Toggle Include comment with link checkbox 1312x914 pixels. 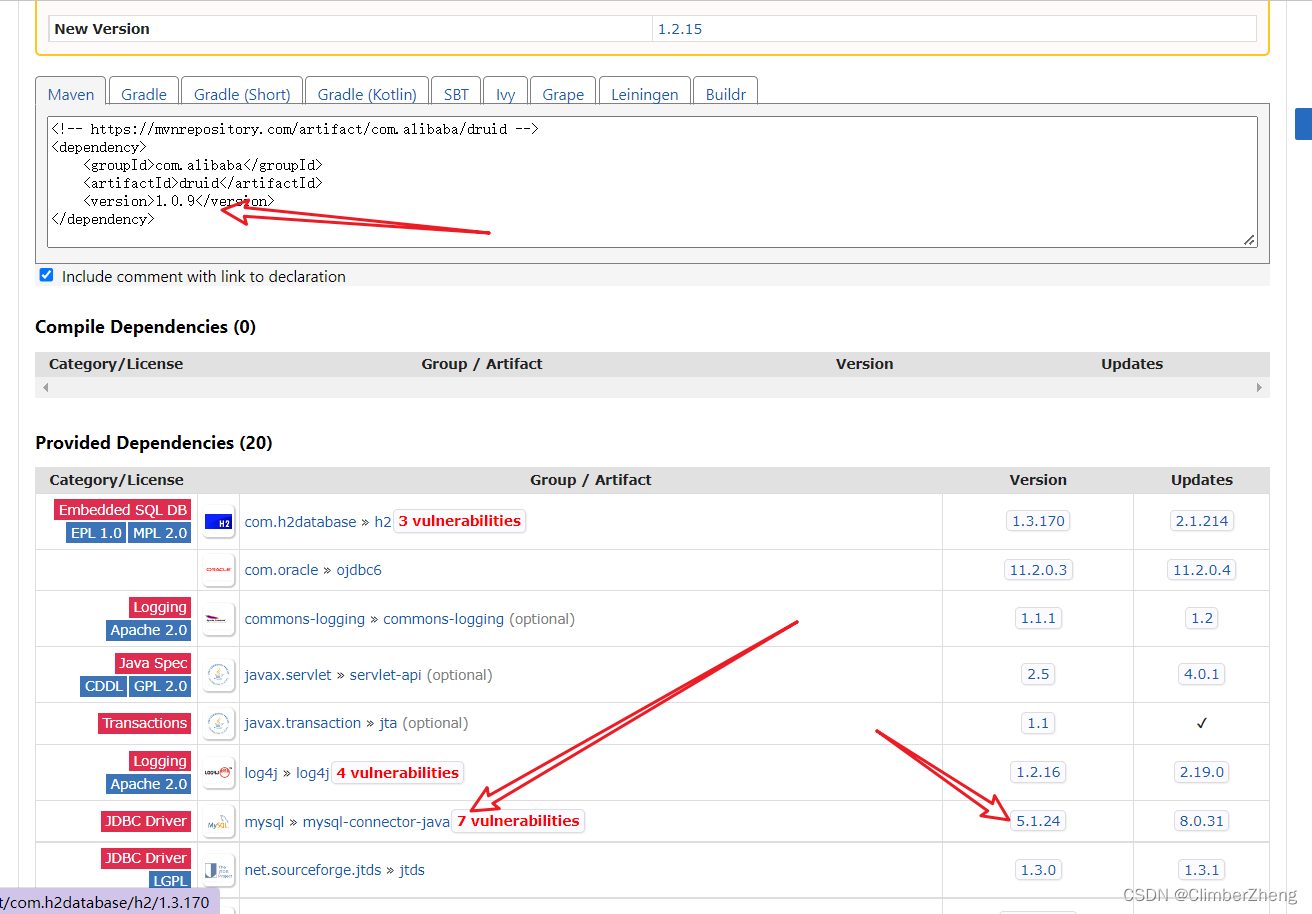[x=46, y=275]
